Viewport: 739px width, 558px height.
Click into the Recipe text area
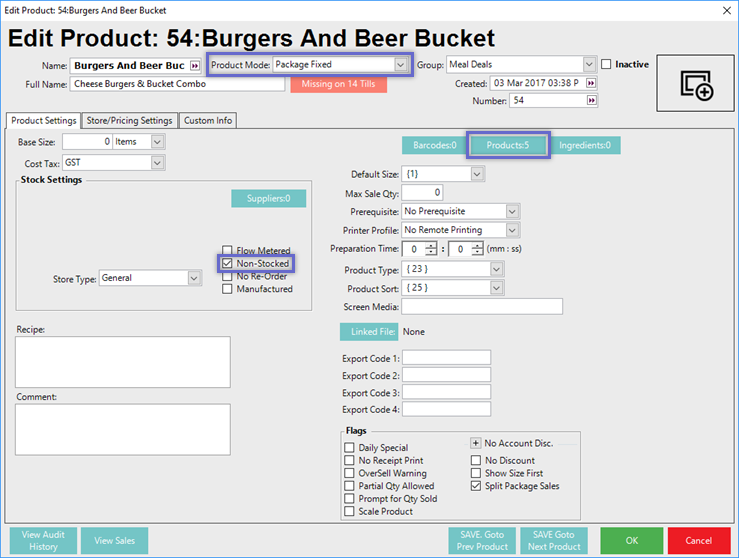coord(123,361)
